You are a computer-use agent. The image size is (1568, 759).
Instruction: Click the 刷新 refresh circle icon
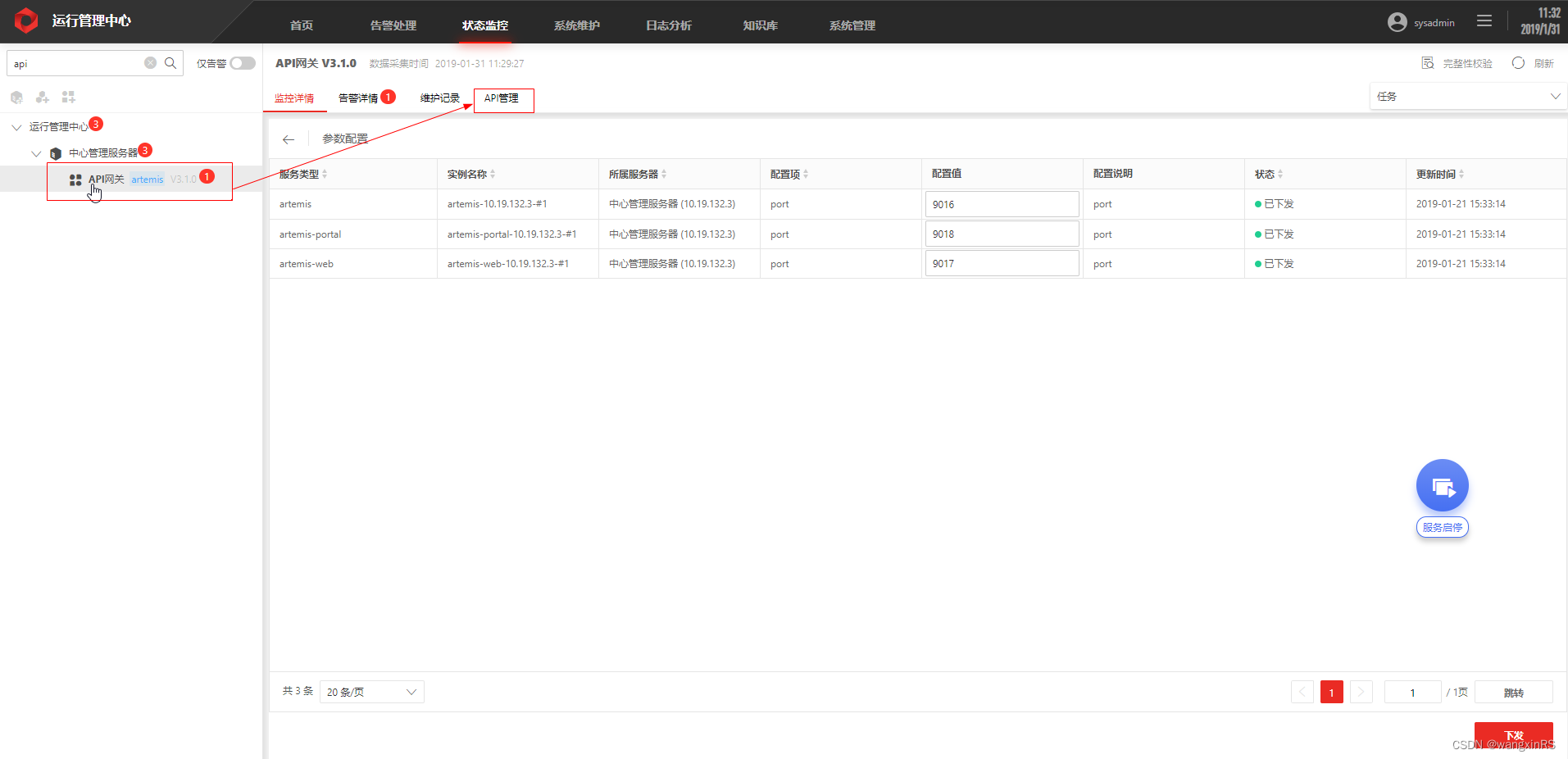click(x=1518, y=63)
